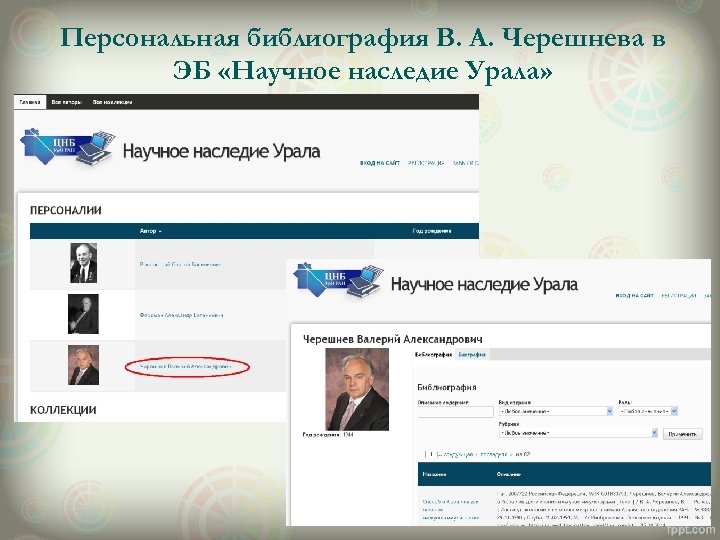
Task: Select the Библиография tab
Action: click(x=433, y=354)
